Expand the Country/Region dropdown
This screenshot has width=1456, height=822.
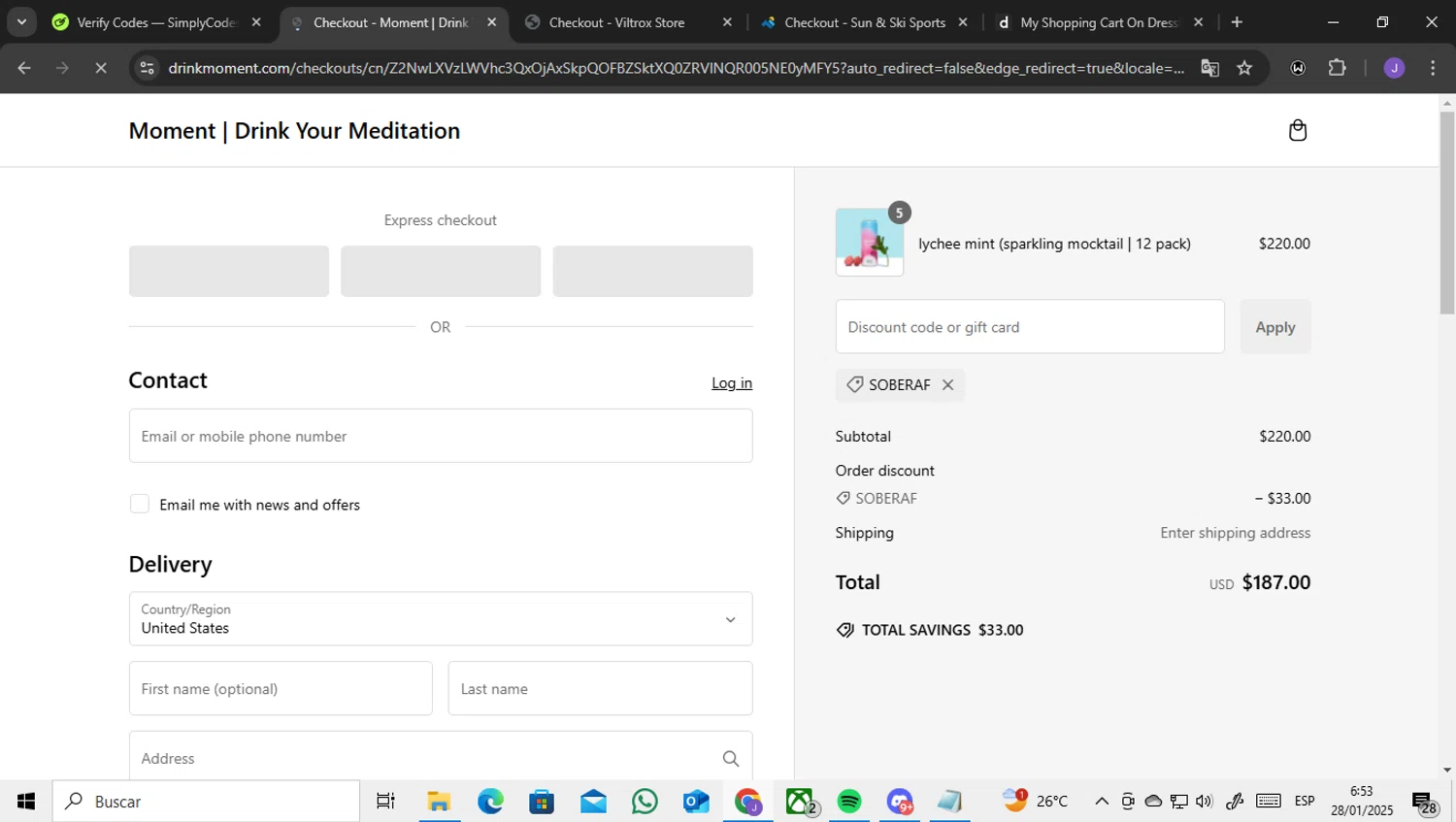coord(441,619)
